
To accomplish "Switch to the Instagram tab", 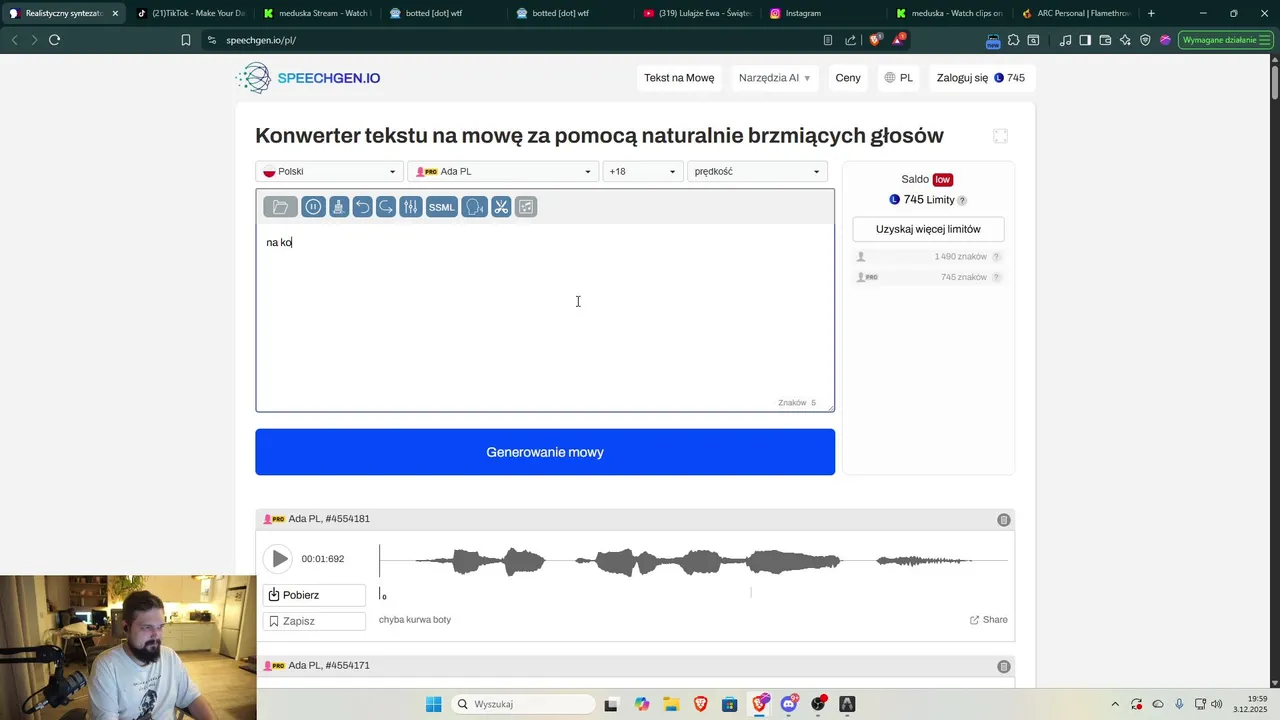I will coord(822,13).
